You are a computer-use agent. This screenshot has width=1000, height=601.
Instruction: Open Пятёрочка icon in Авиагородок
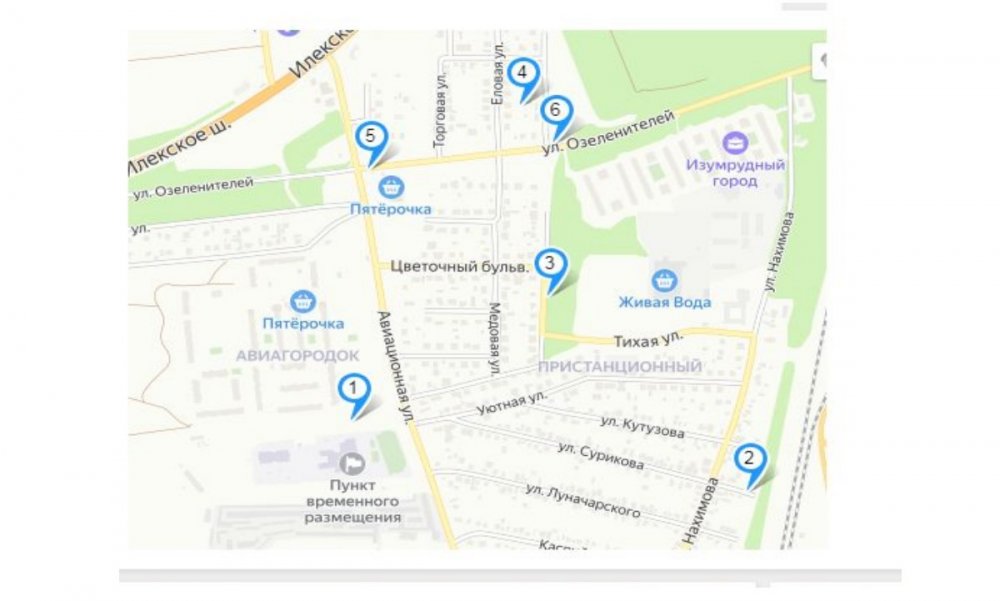click(302, 301)
